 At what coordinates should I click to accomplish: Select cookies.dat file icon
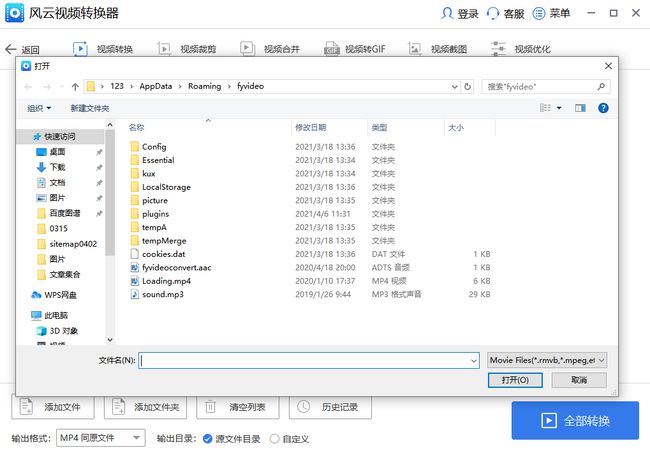point(134,254)
